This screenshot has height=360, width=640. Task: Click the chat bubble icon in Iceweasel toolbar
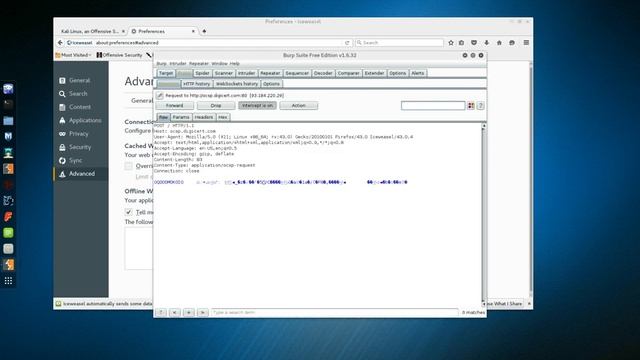click(512, 42)
